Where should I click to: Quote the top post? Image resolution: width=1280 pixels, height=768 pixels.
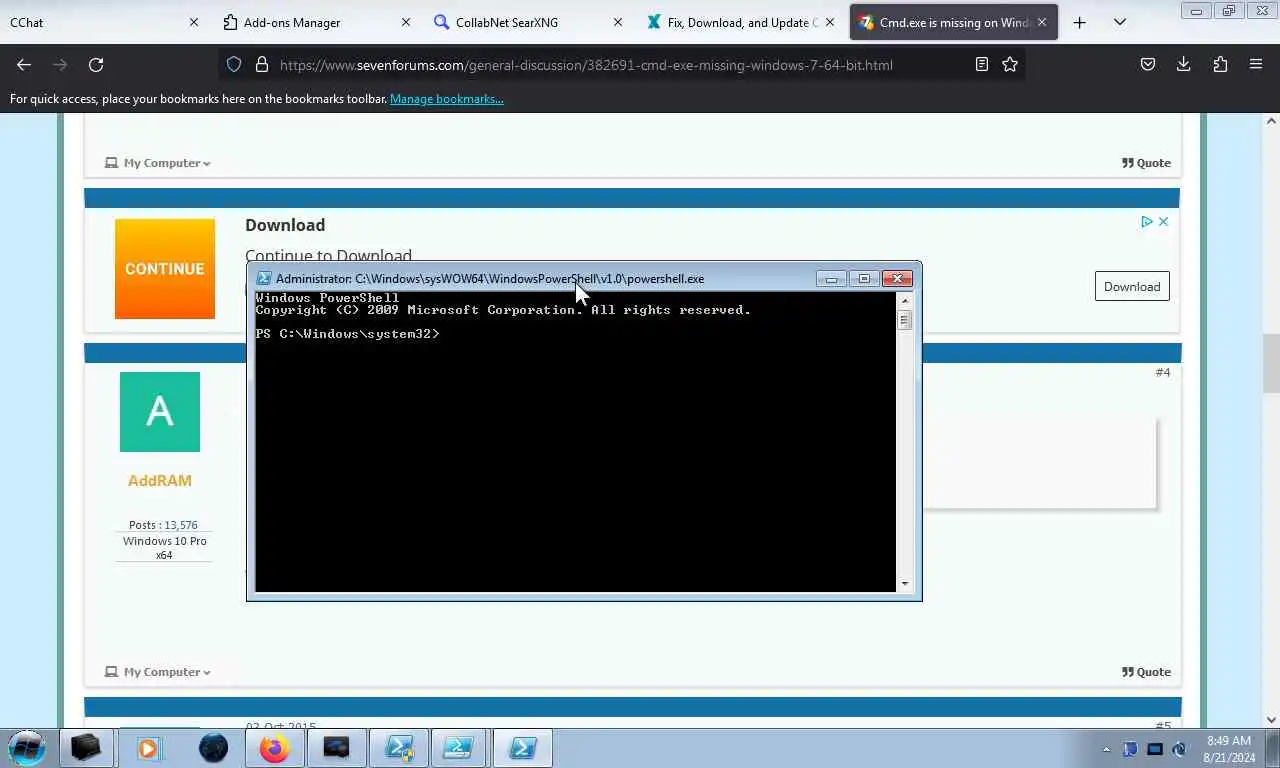[1146, 163]
